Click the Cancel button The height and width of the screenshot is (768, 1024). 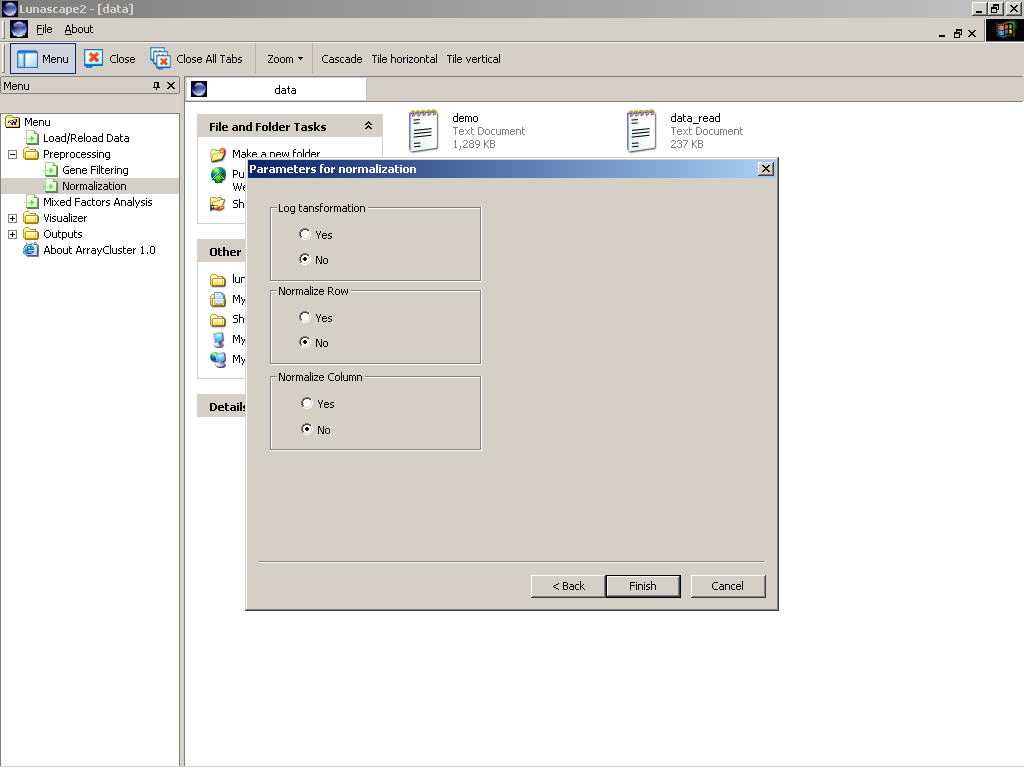pyautogui.click(x=728, y=586)
